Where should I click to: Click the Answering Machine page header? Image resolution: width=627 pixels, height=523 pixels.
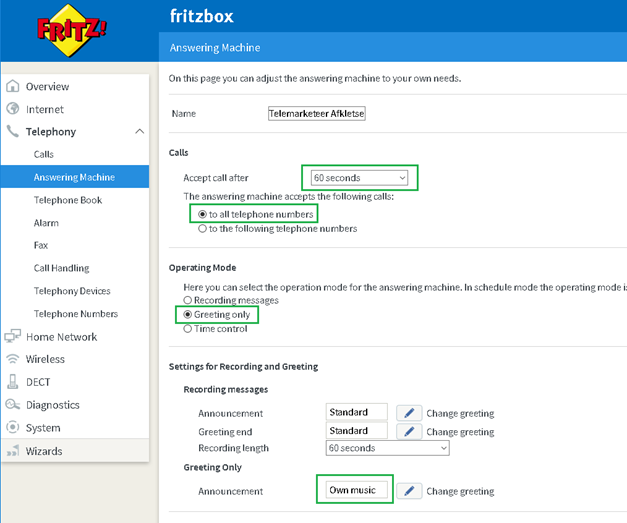pyautogui.click(x=215, y=48)
